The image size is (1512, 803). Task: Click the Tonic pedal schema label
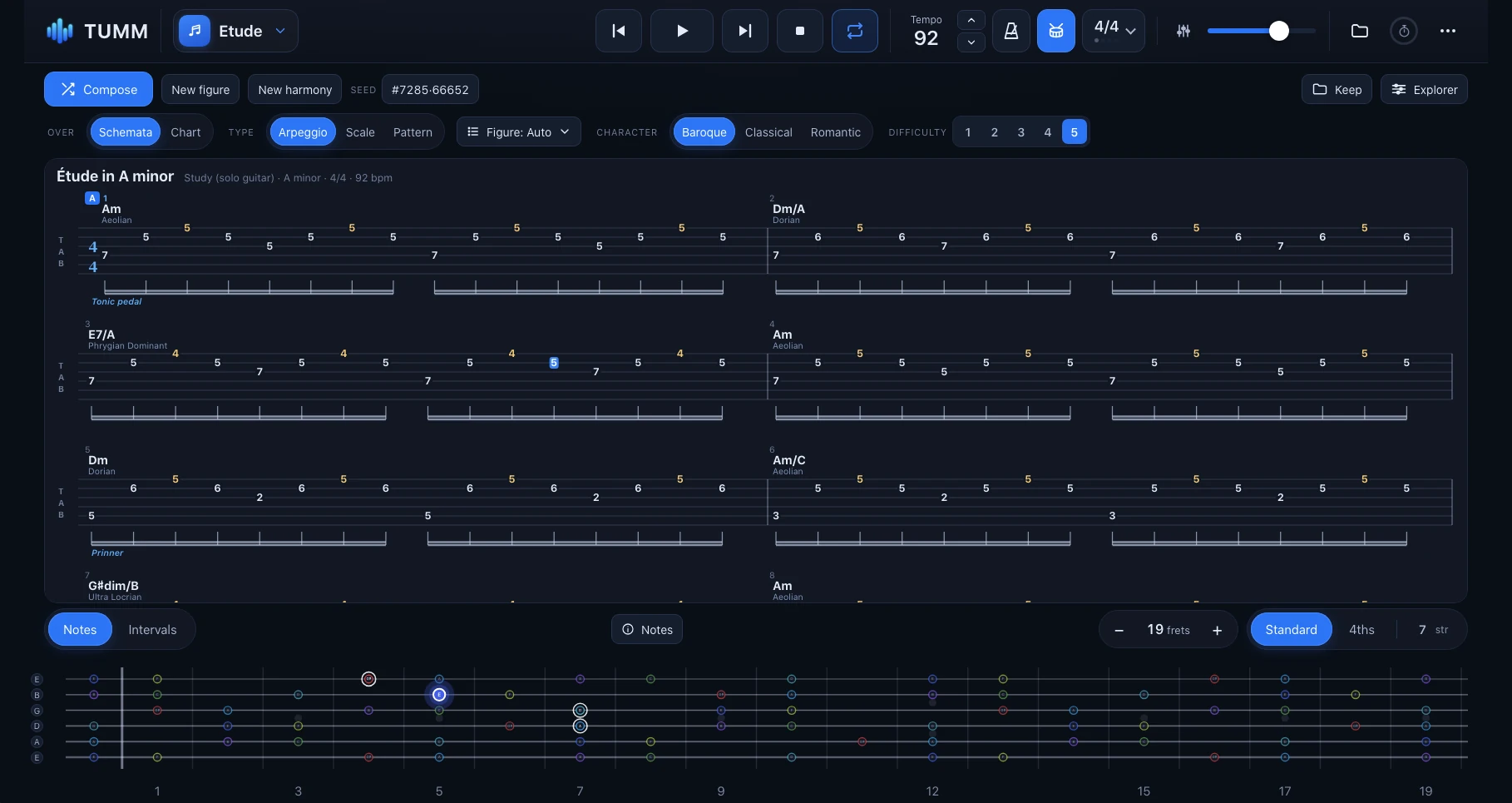point(116,301)
